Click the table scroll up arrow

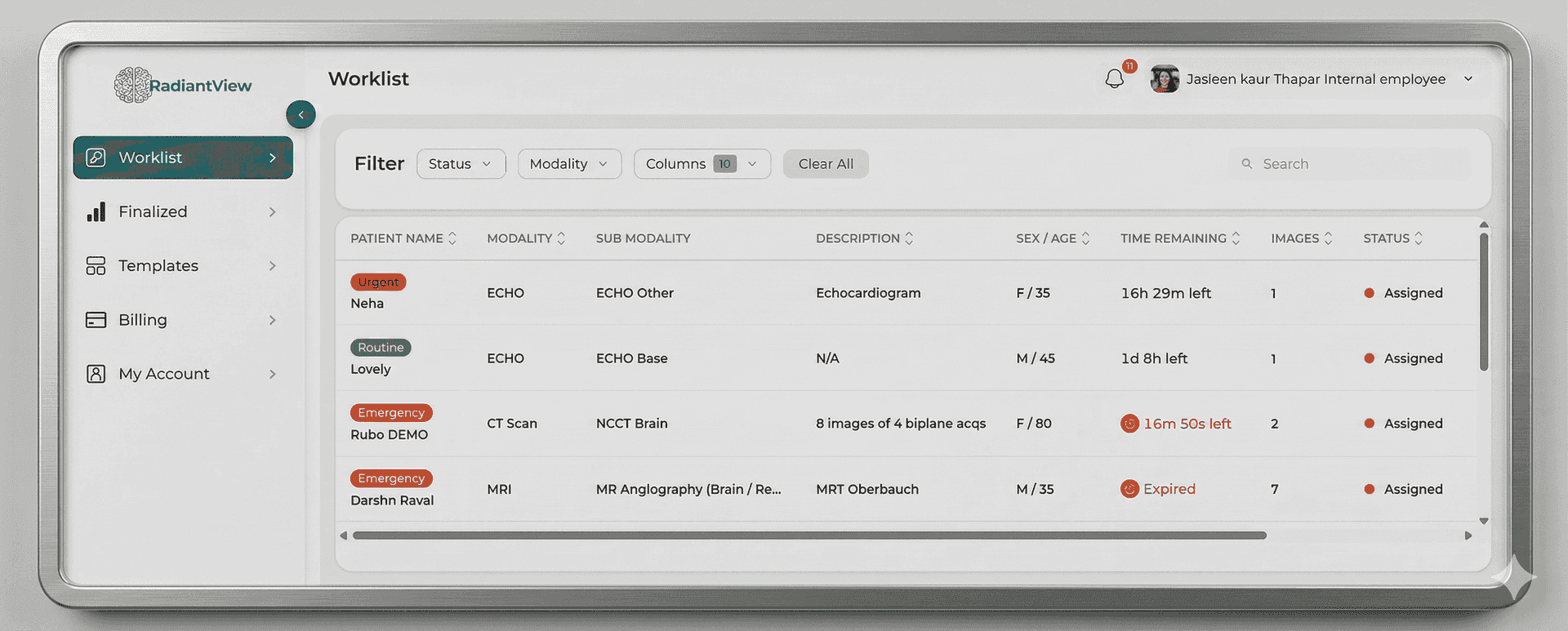(x=1484, y=224)
